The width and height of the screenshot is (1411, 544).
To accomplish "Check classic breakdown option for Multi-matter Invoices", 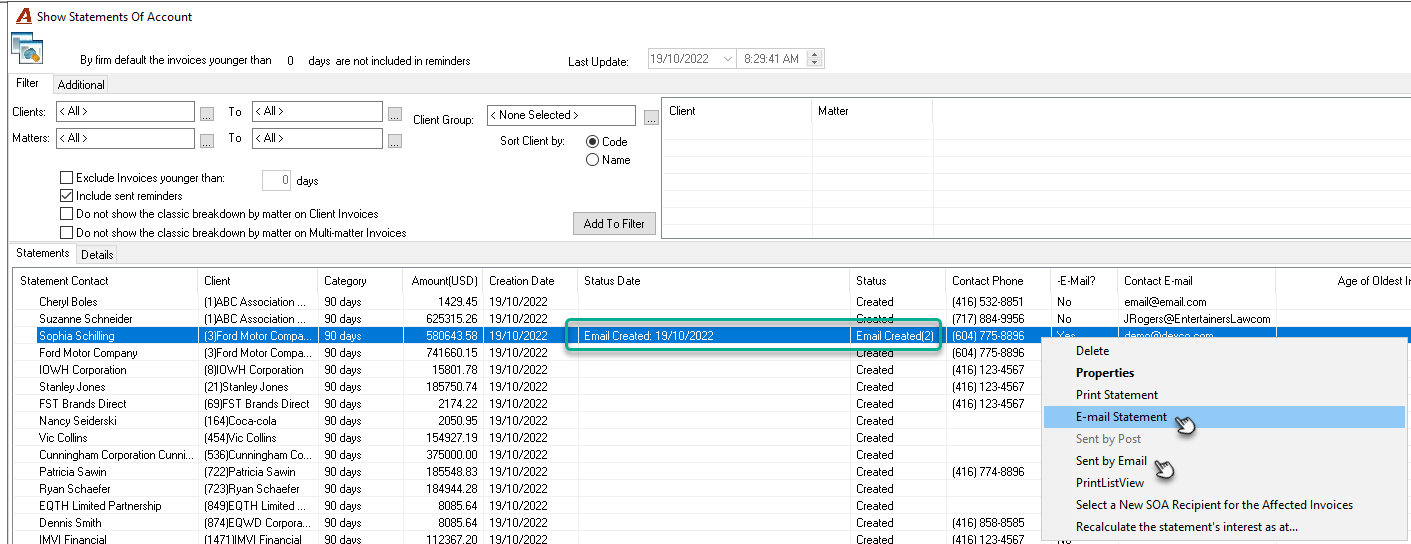I will point(67,232).
